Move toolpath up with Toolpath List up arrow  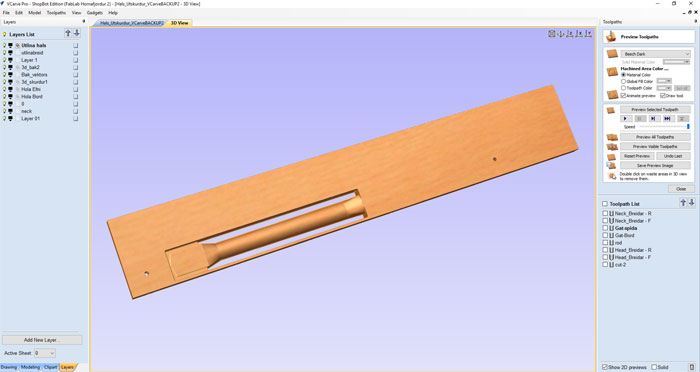[x=683, y=203]
